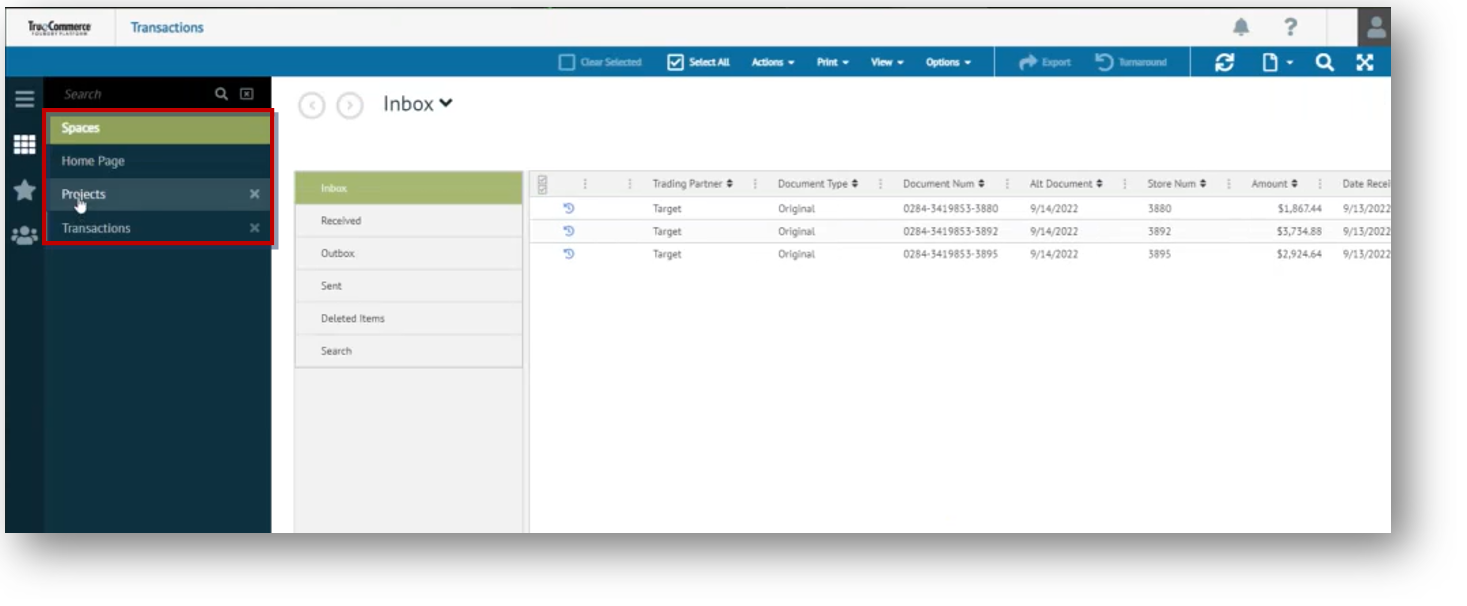Click the users group sidebar icon

click(x=24, y=236)
